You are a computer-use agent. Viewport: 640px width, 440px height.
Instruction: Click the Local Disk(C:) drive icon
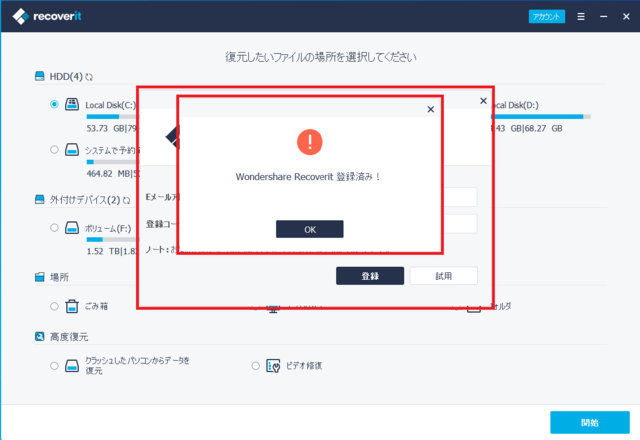tap(72, 104)
